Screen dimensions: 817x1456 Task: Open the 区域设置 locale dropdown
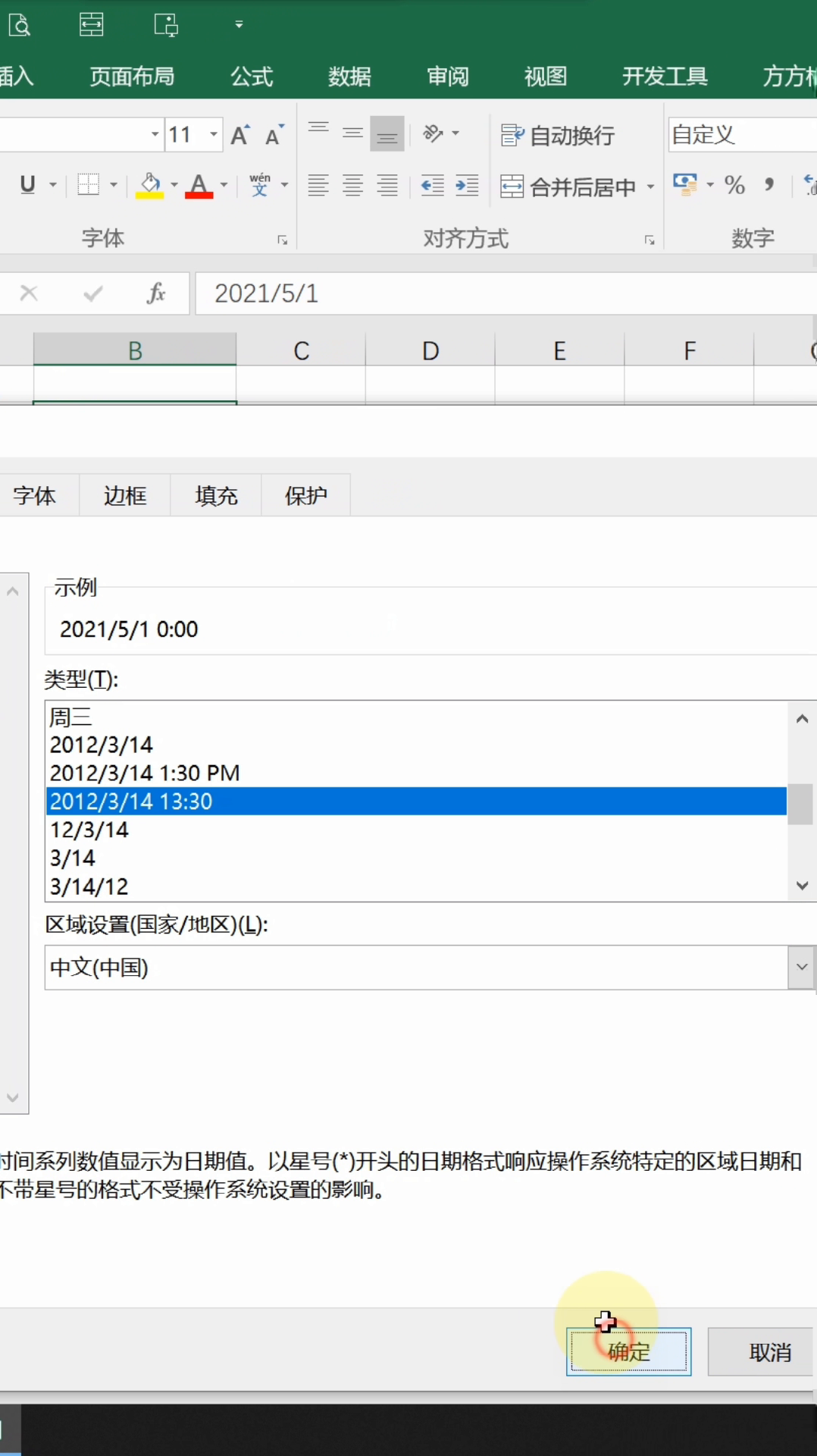801,967
